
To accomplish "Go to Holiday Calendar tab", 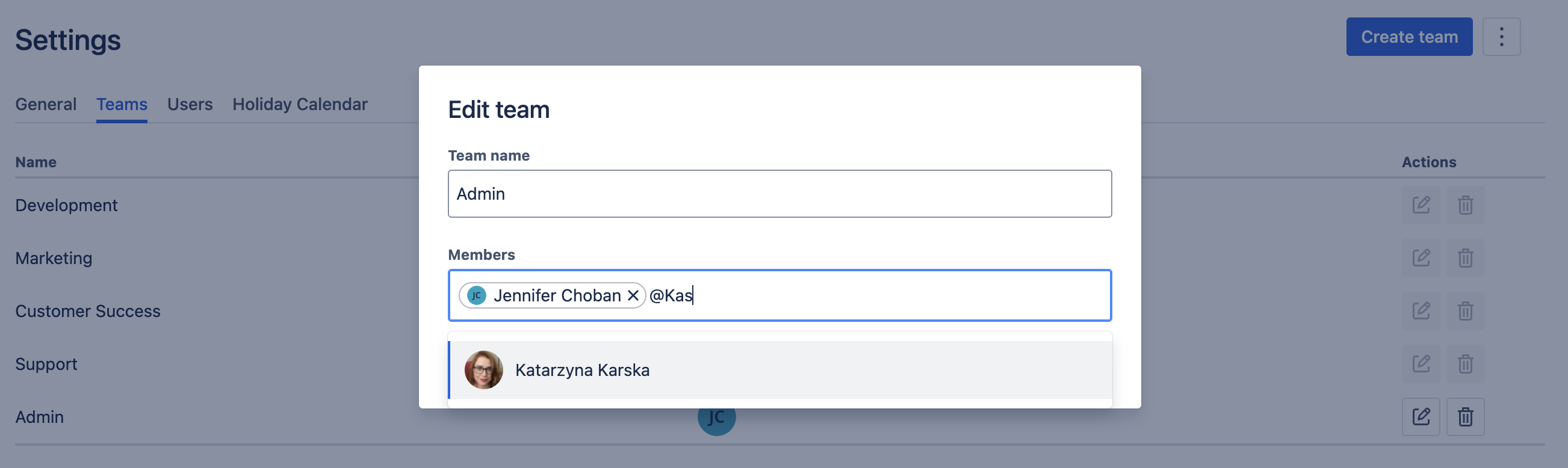I will pos(300,104).
